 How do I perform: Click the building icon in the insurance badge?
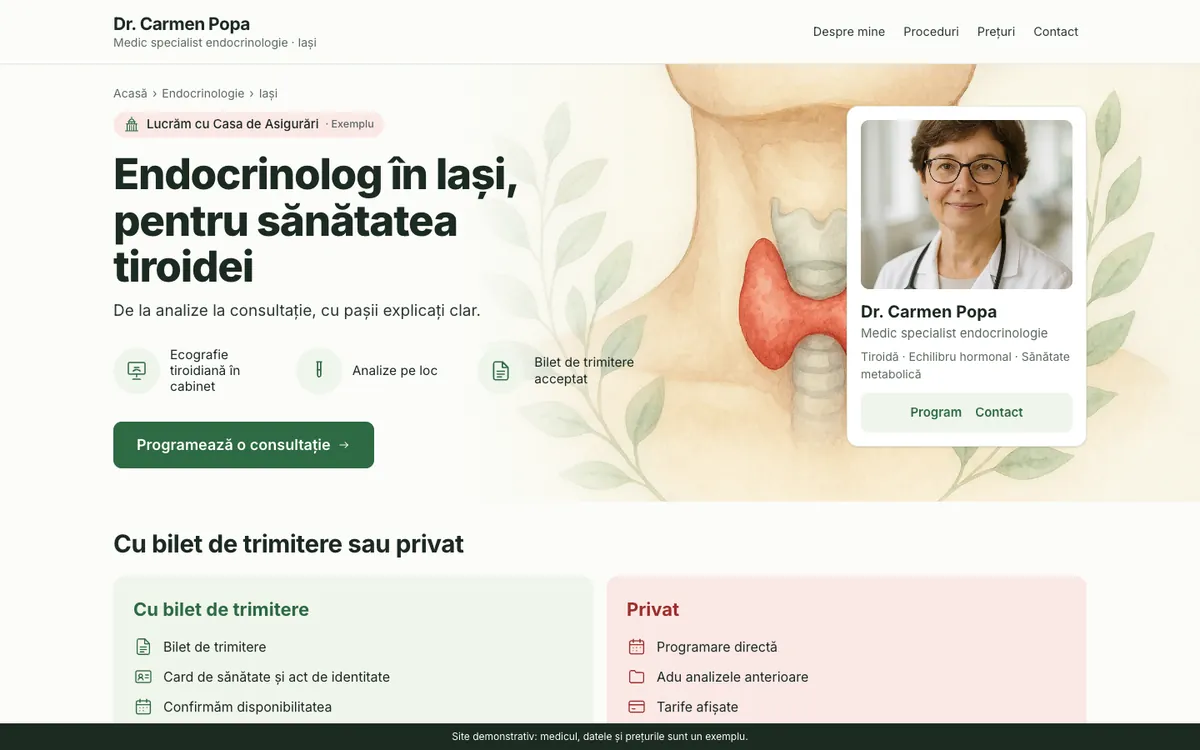131,124
